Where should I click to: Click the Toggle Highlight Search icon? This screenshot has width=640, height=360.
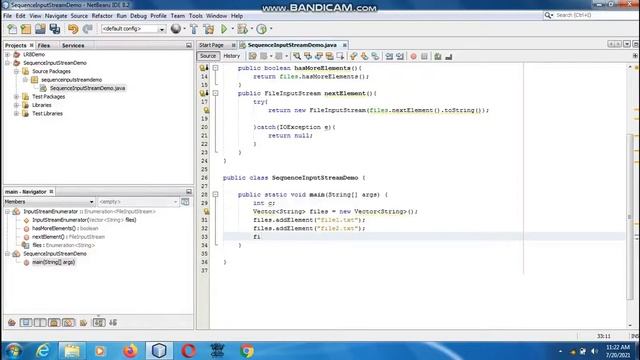tap(329, 56)
